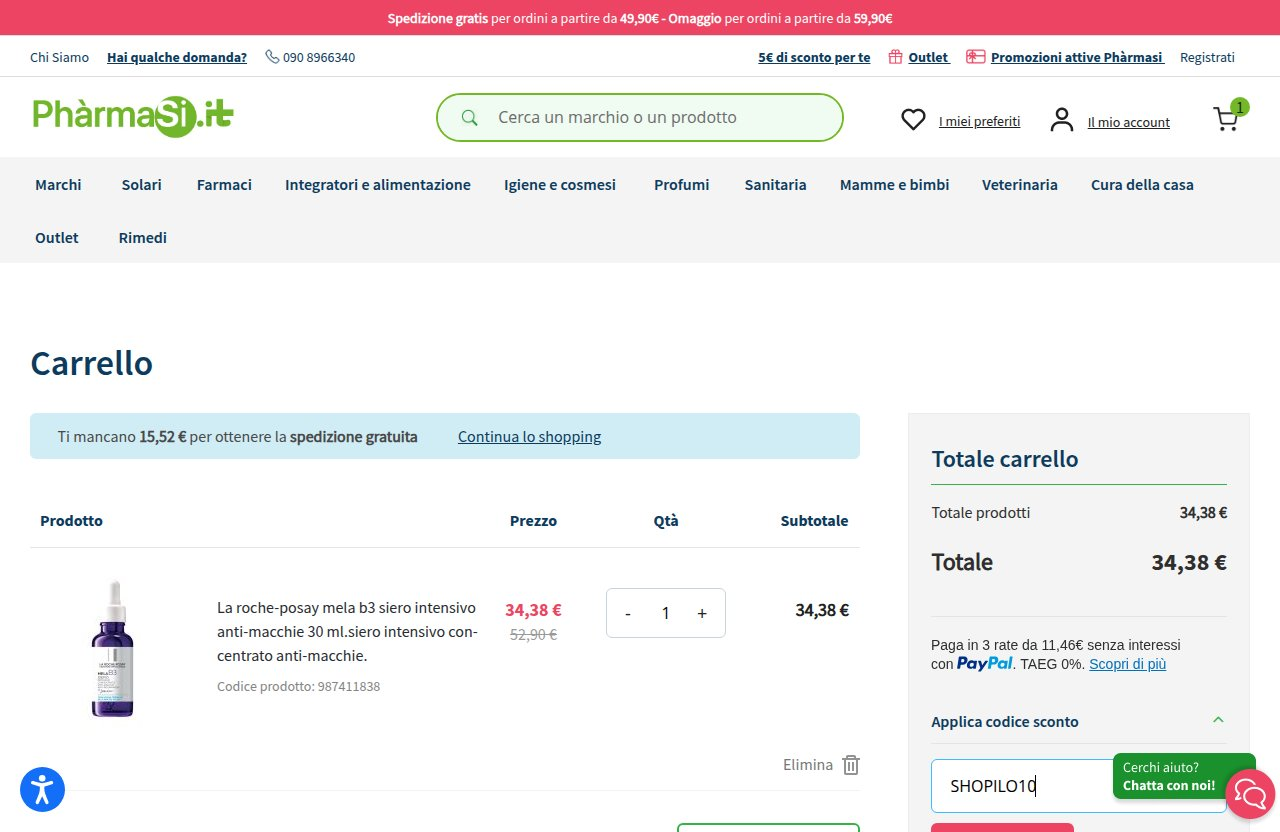Click the discount code input field
The height and width of the screenshot is (832, 1280).
pyautogui.click(x=1078, y=786)
